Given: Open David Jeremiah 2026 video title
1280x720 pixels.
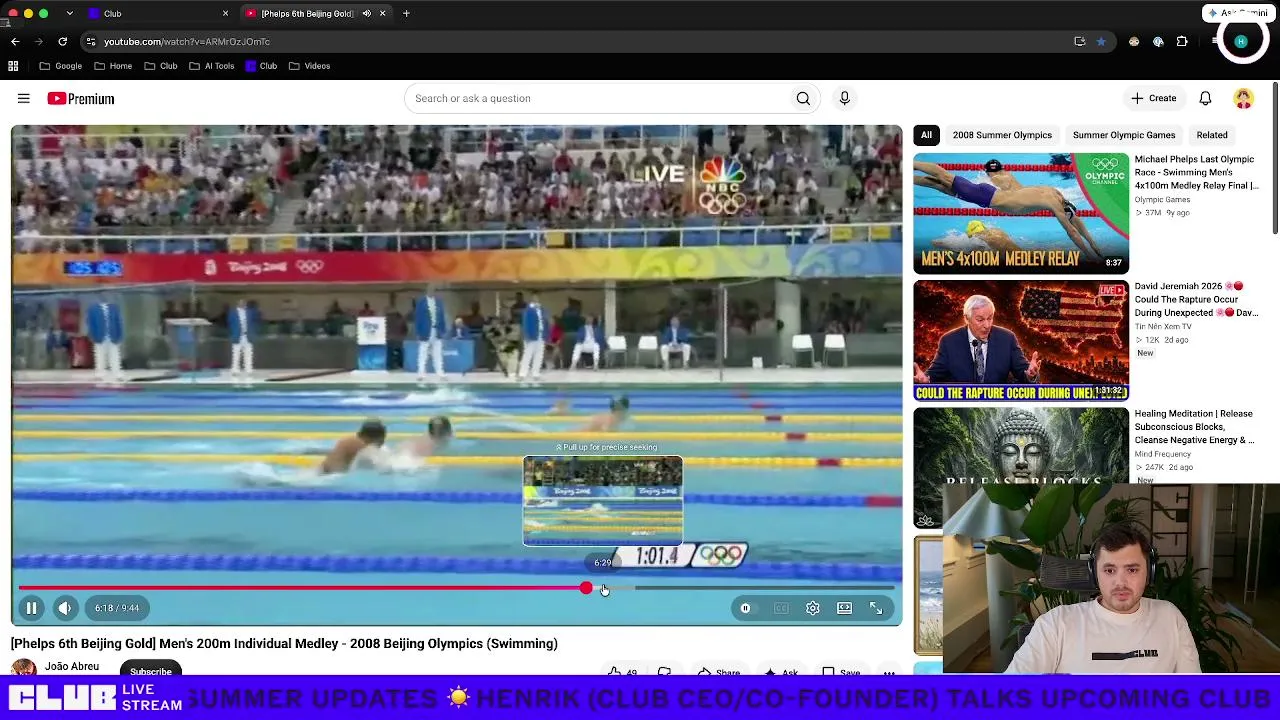Looking at the screenshot, I should click(1196, 299).
